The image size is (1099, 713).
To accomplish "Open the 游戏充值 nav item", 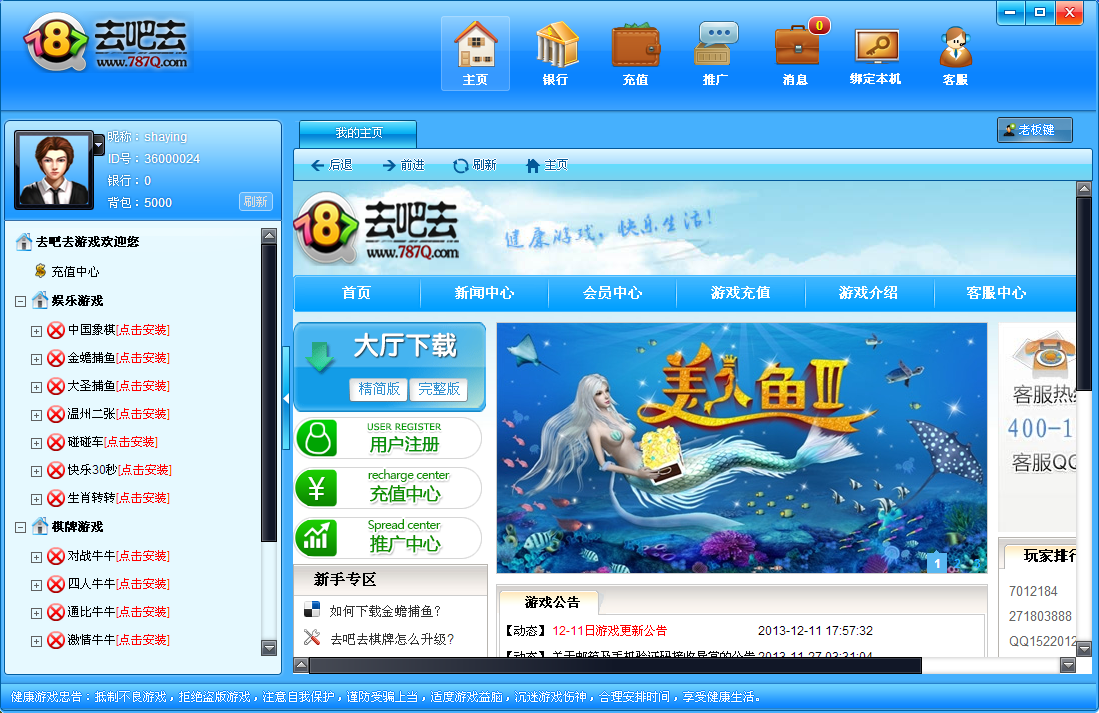I will point(741,293).
